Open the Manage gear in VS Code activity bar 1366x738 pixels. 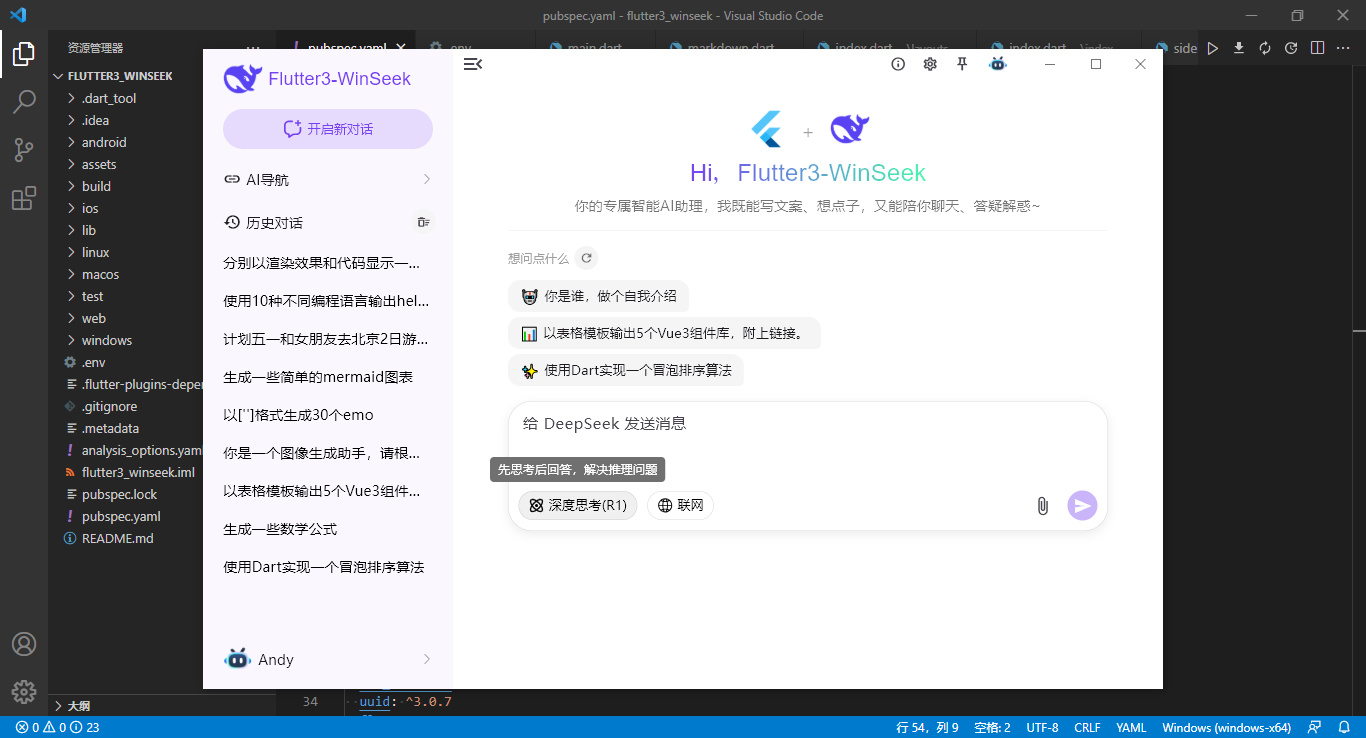tap(24, 691)
